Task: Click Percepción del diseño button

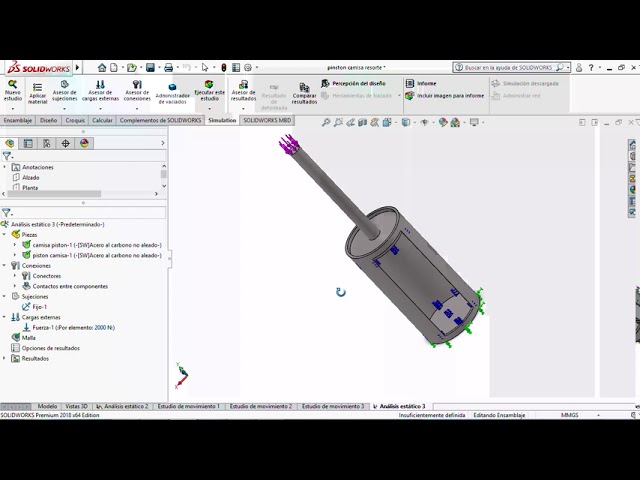Action: [353, 84]
